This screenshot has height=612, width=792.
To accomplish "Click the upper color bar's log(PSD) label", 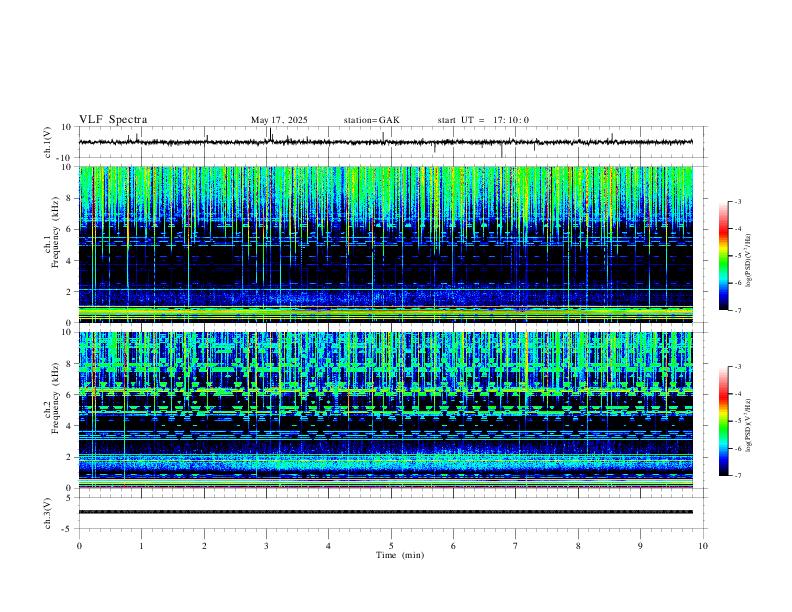I will 749,260.
